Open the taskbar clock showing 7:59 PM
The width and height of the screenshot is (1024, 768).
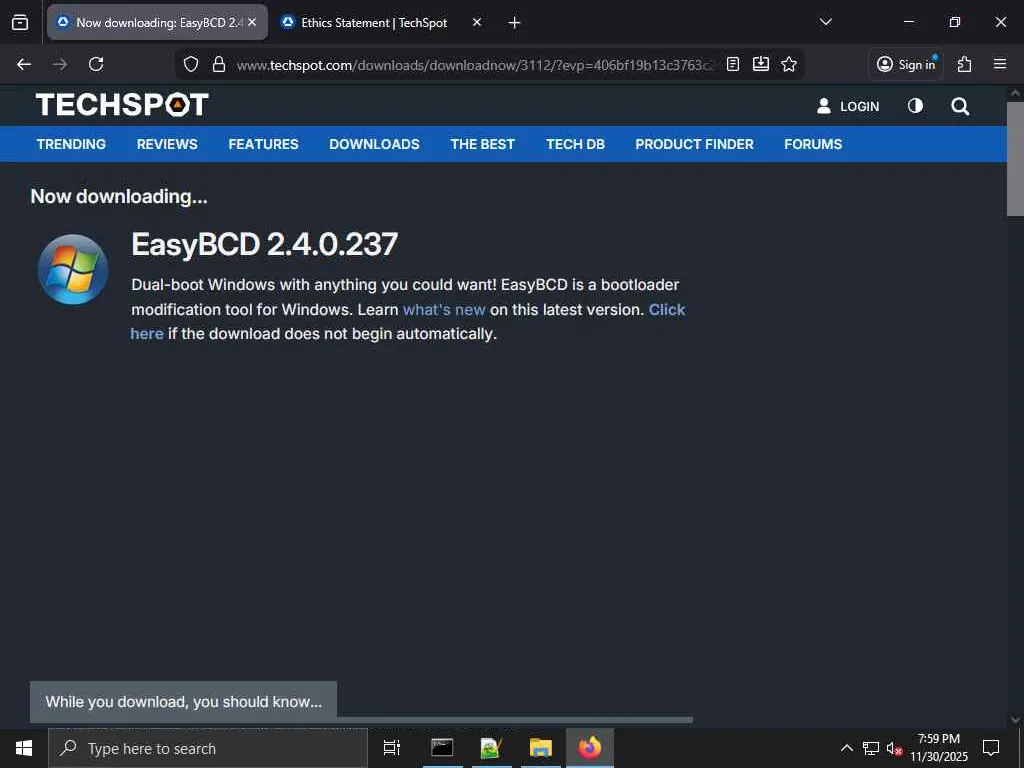(x=939, y=748)
